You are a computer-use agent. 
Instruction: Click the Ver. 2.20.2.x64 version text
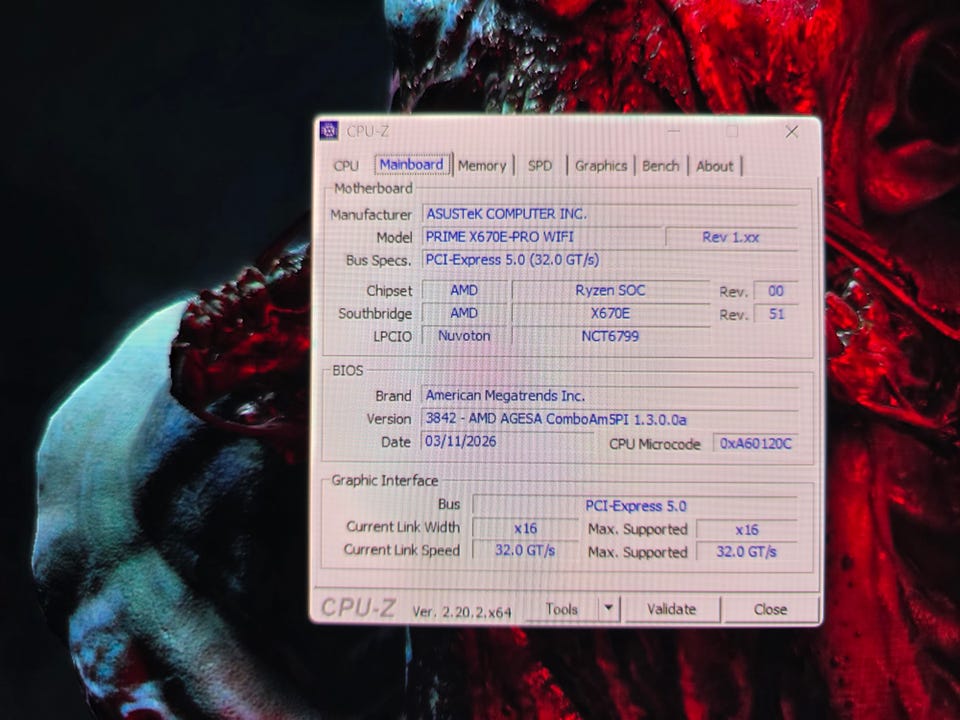pos(462,612)
